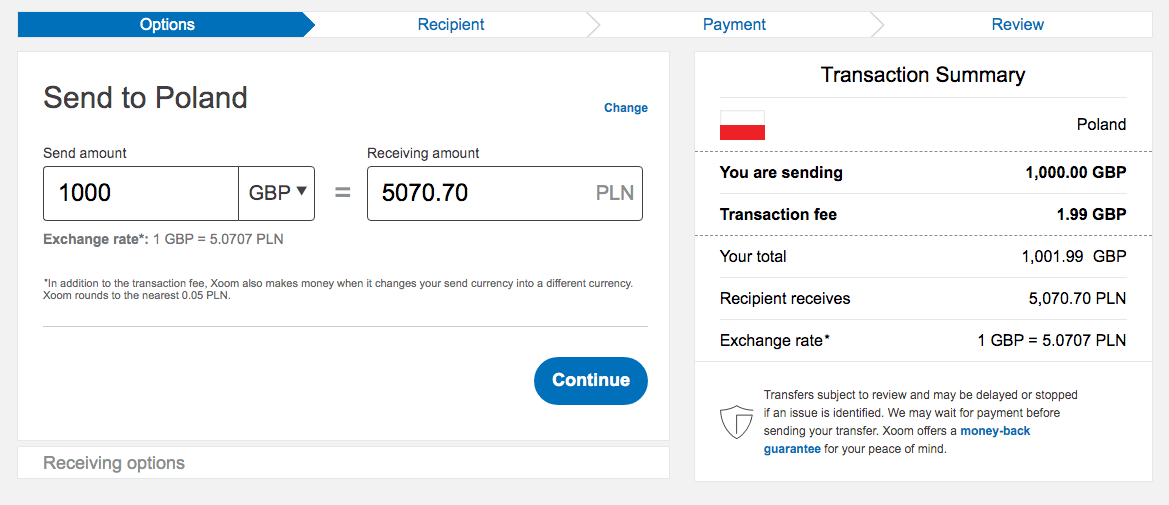Click the 1,001.99 GBP total amount
The image size is (1169, 505).
(1074, 257)
